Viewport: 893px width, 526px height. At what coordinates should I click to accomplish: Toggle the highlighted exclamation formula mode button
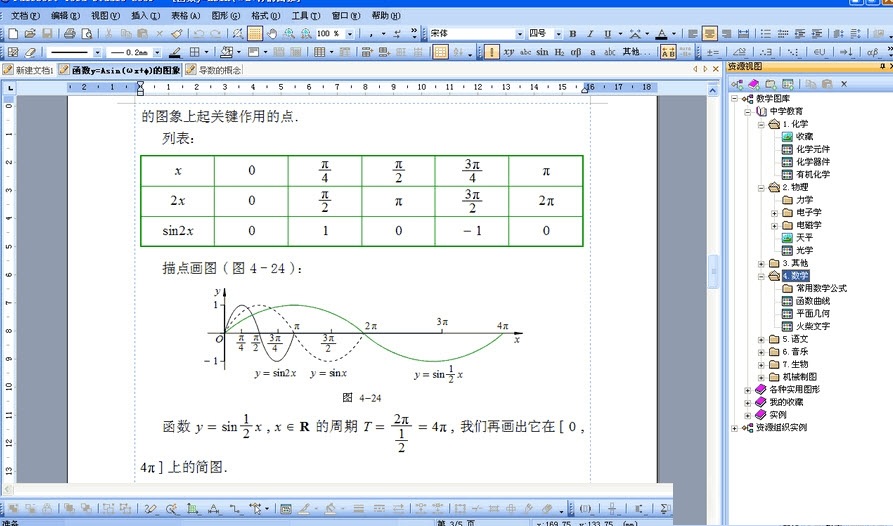491,52
